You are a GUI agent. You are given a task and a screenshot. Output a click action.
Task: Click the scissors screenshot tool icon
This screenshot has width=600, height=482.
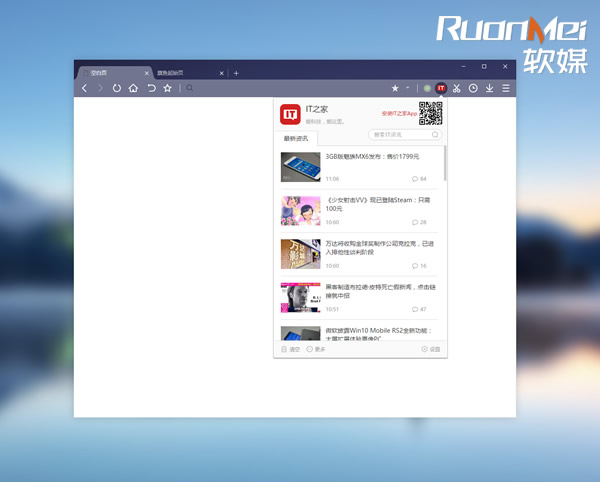click(456, 88)
